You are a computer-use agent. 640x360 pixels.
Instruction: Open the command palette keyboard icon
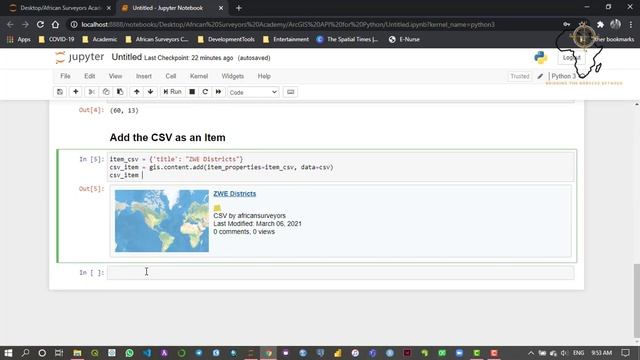(x=291, y=92)
